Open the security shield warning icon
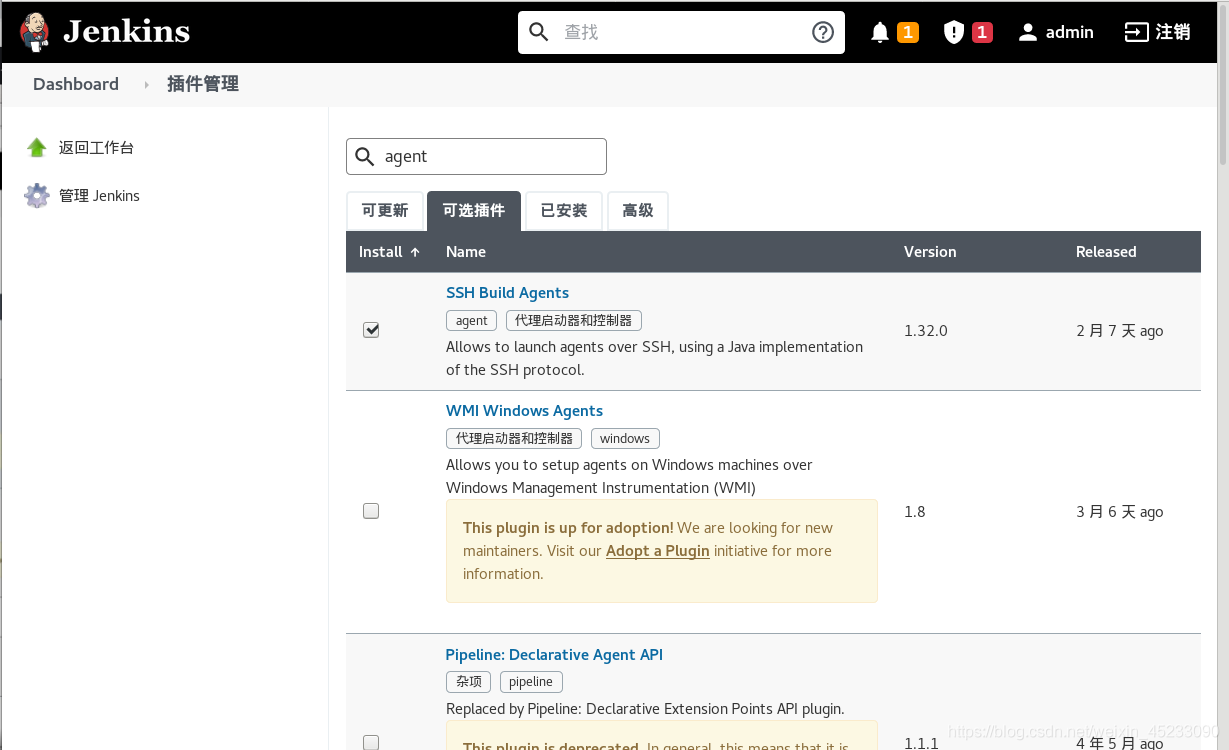The width and height of the screenshot is (1229, 750). click(x=954, y=32)
